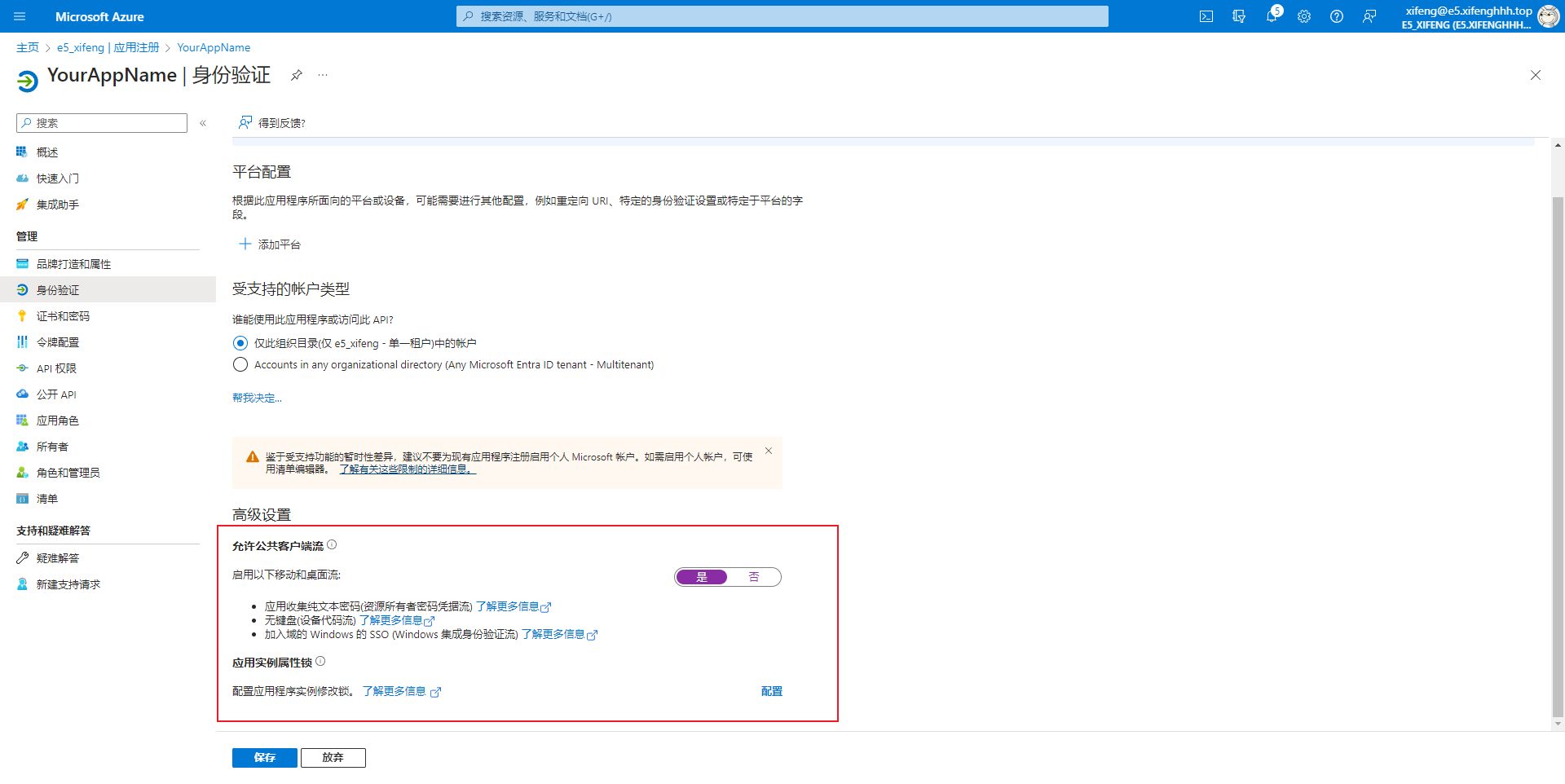The height and width of the screenshot is (784, 1565).
Task: Click info icon beside 允许公共客户端流
Action: tap(332, 545)
